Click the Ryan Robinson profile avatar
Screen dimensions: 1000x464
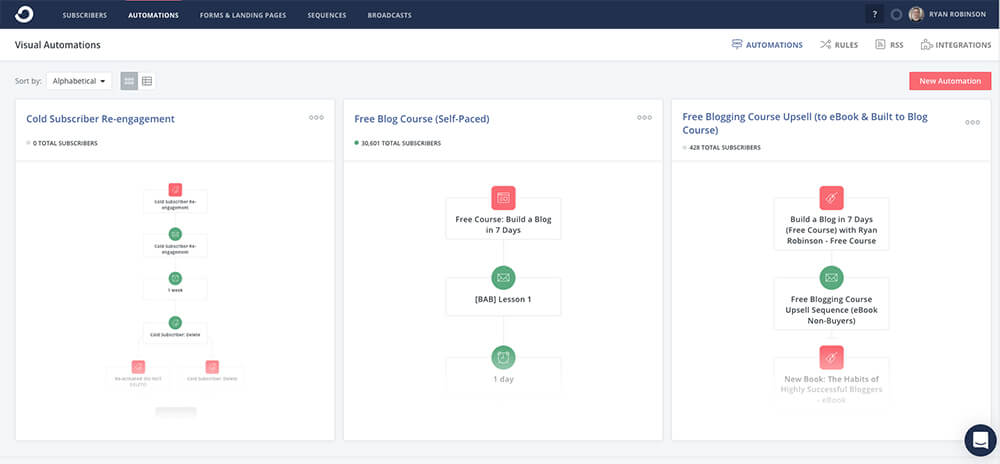click(x=916, y=15)
